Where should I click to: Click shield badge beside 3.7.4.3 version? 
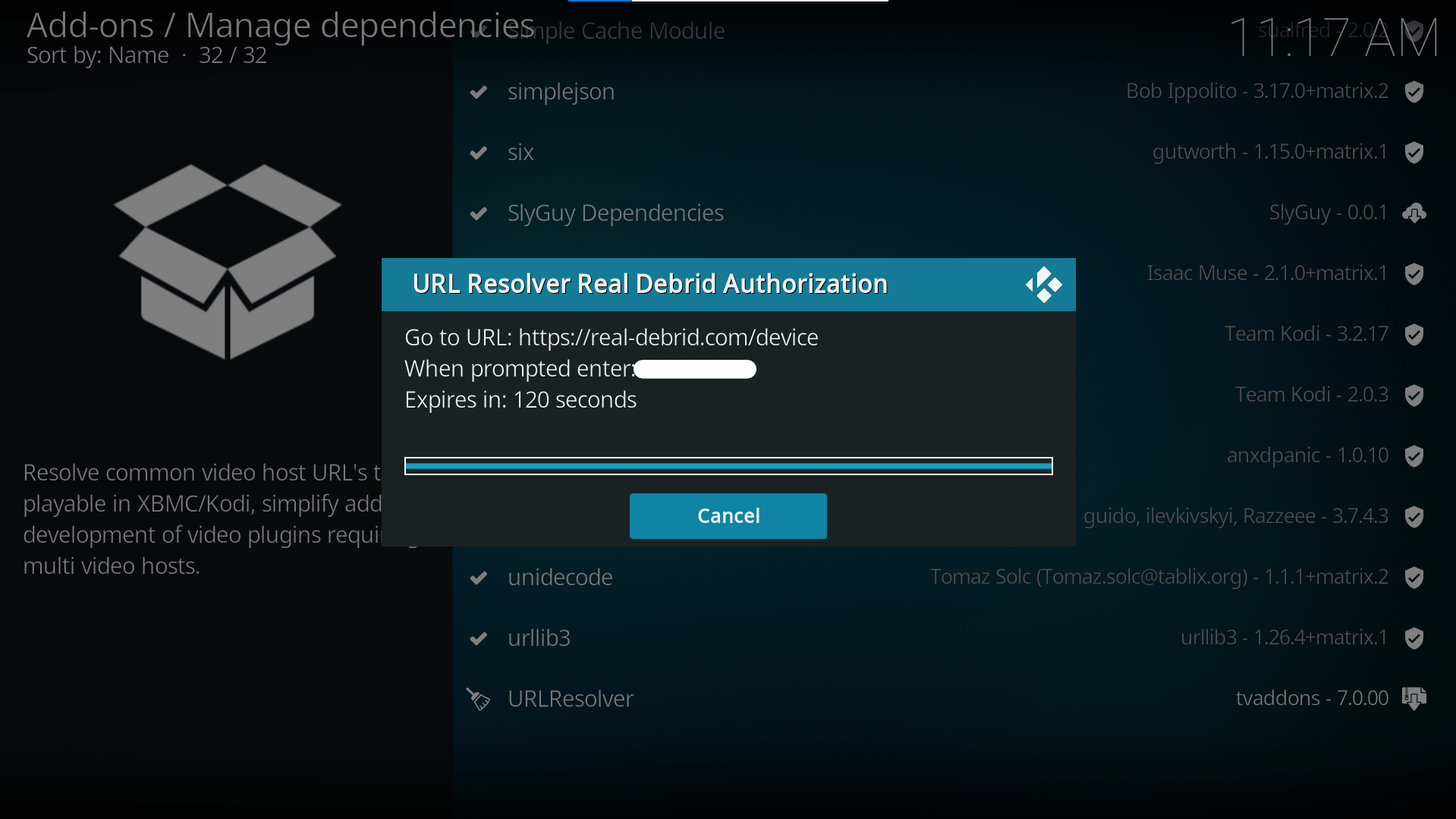point(1414,516)
